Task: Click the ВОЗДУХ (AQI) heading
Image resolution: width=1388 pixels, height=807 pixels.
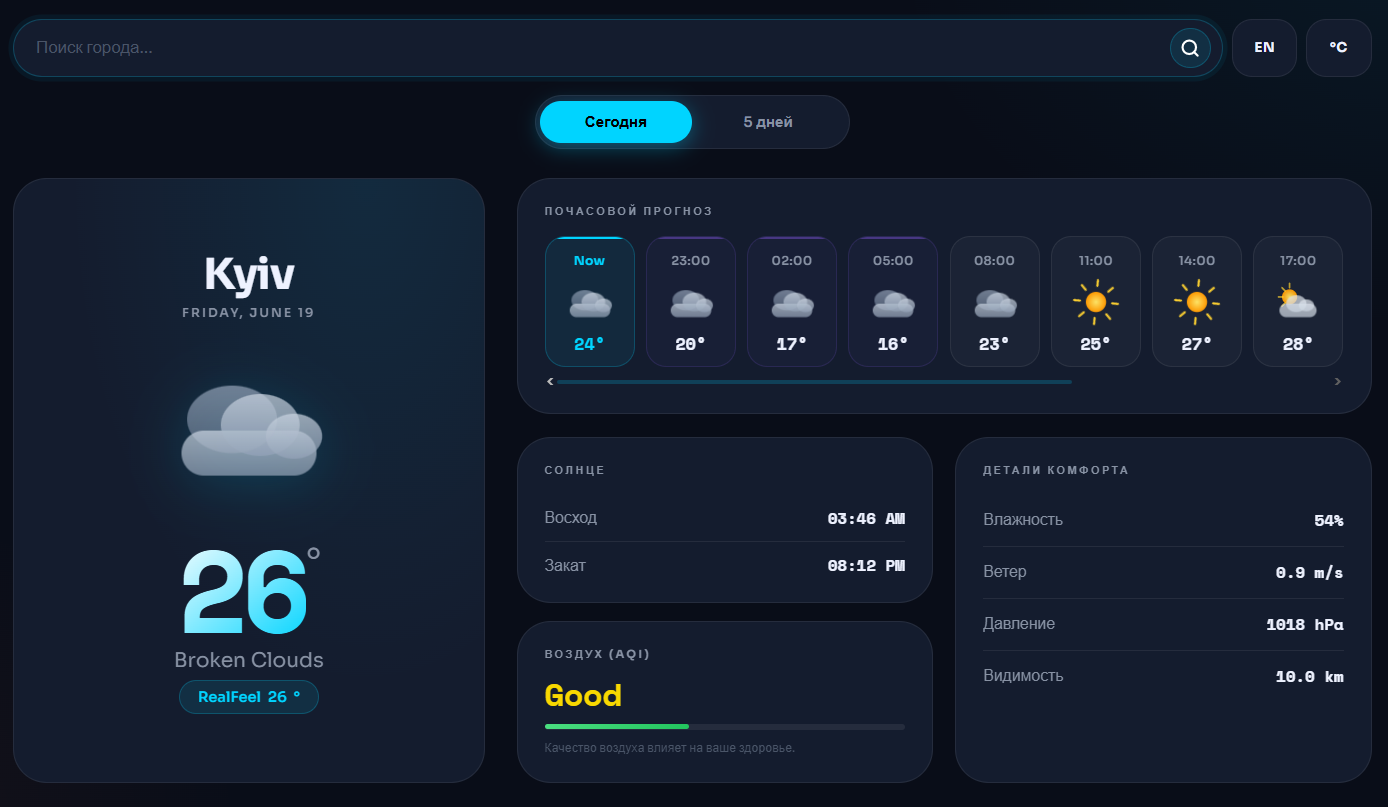Action: point(597,654)
